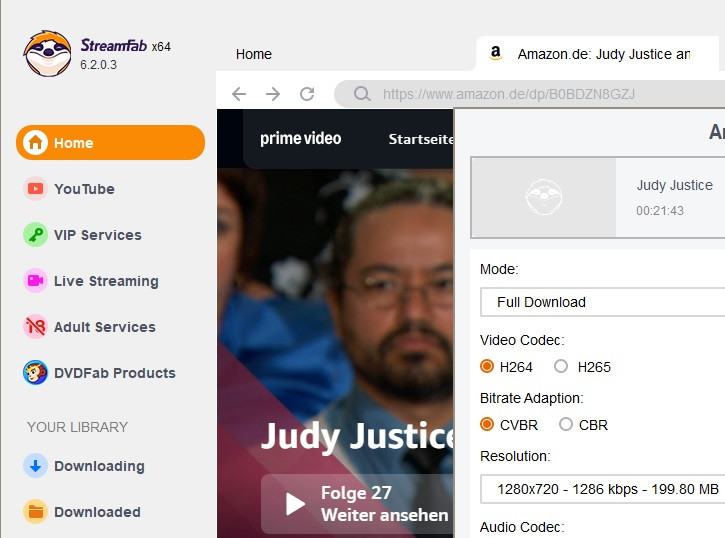Open the Downloaded library list
Image resolution: width=725 pixels, height=538 pixels.
click(x=97, y=512)
